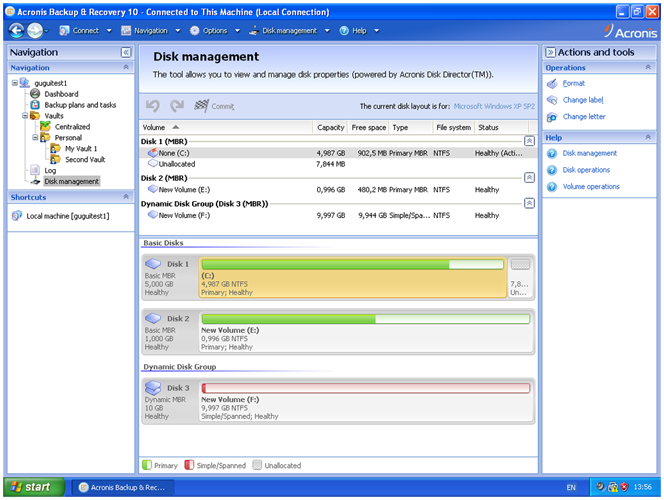Click the Disk 3 dynamic drive icon
664x500 pixels.
(x=153, y=387)
